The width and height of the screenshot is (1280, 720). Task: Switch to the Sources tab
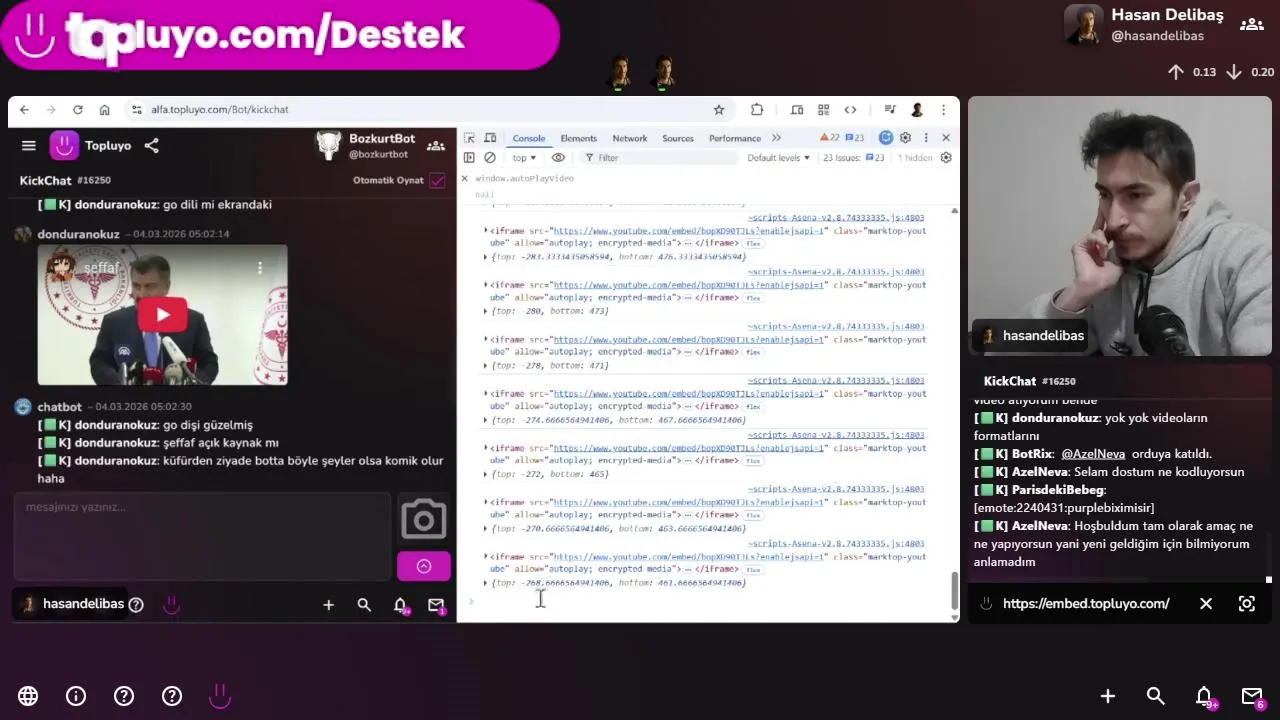678,138
